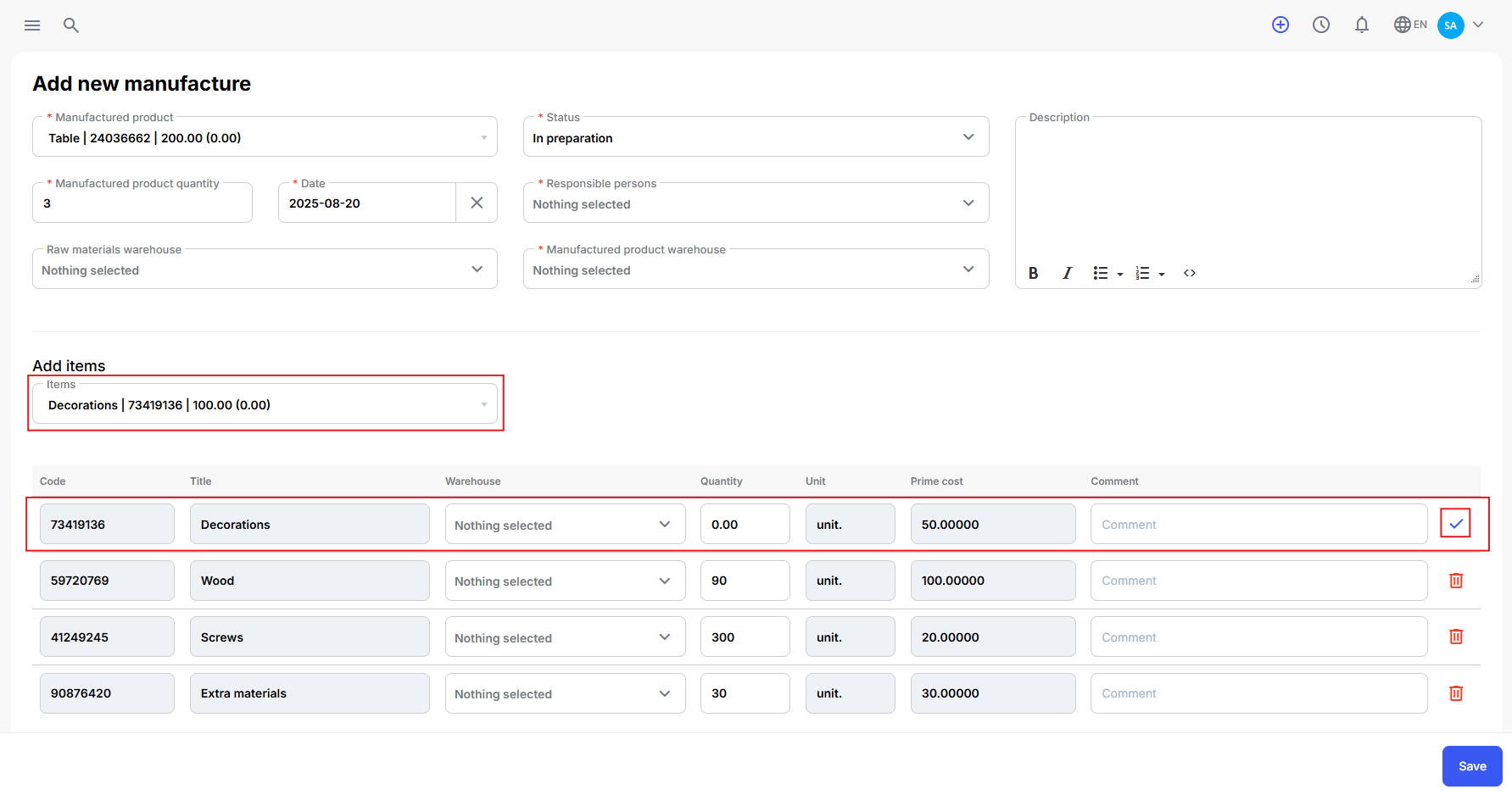Clear the date with the X icon
Image resolution: width=1512 pixels, height=795 pixels.
coord(477,203)
